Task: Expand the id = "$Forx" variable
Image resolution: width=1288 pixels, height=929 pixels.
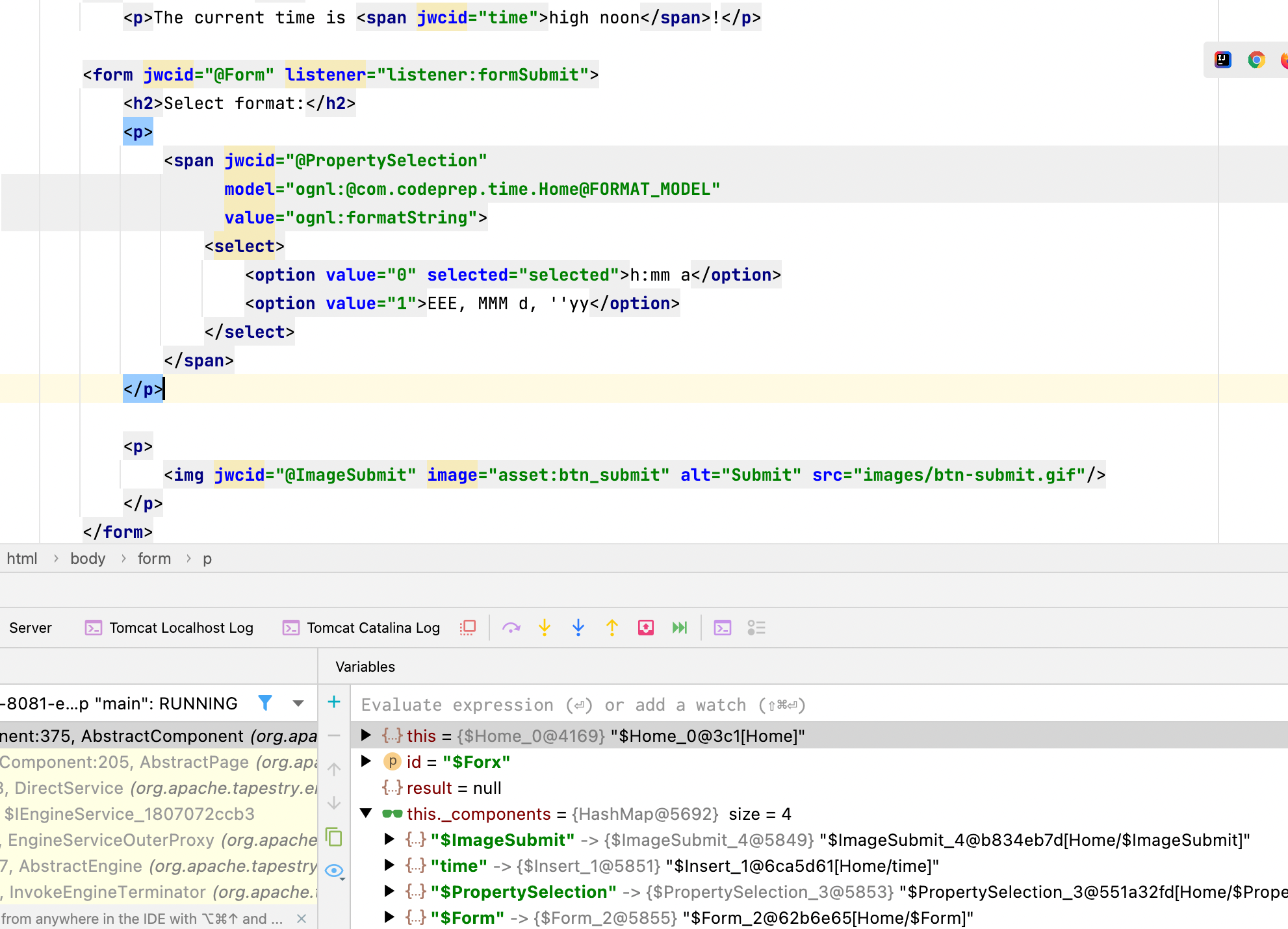Action: click(366, 761)
